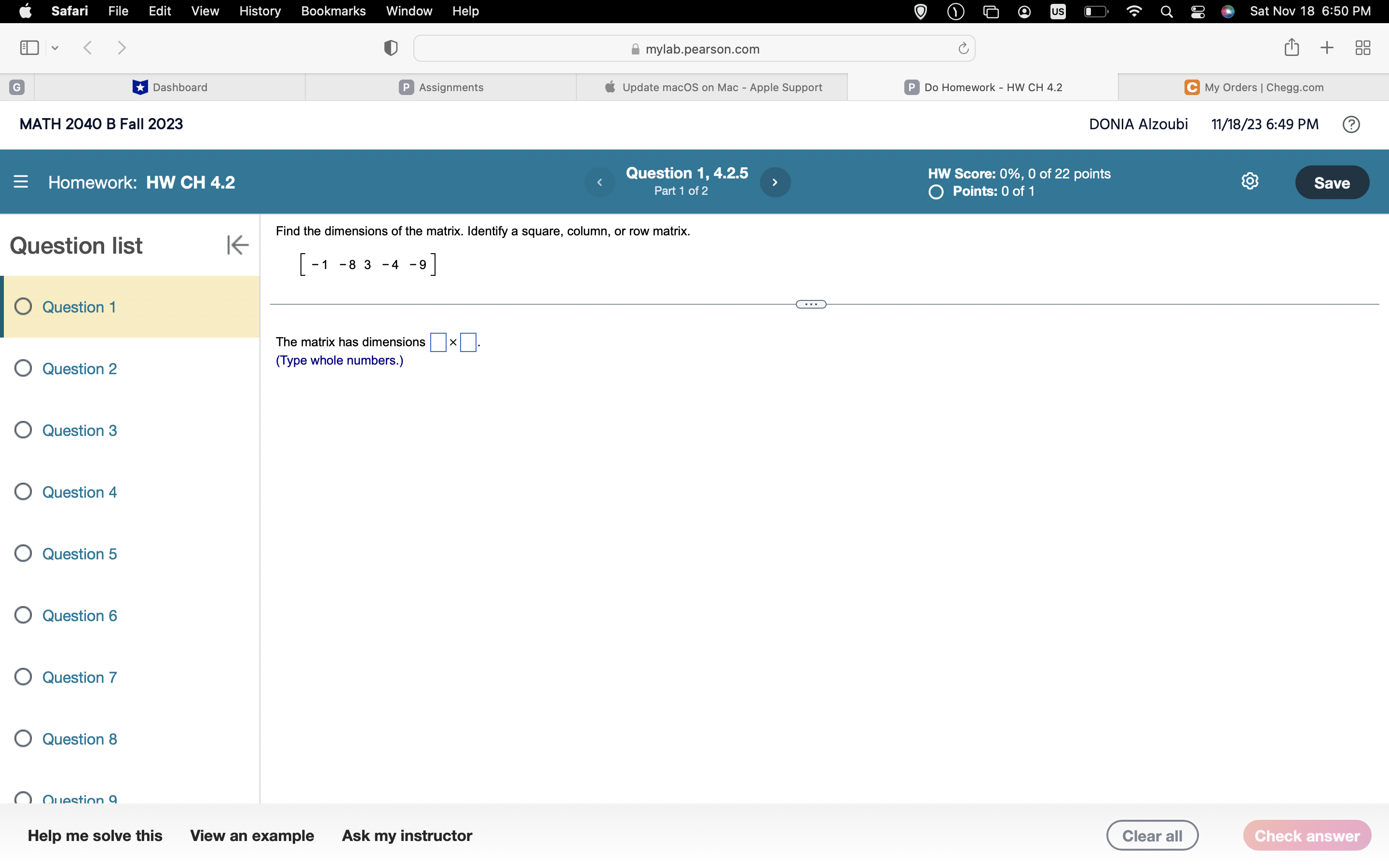Open the History menu

pos(259,11)
